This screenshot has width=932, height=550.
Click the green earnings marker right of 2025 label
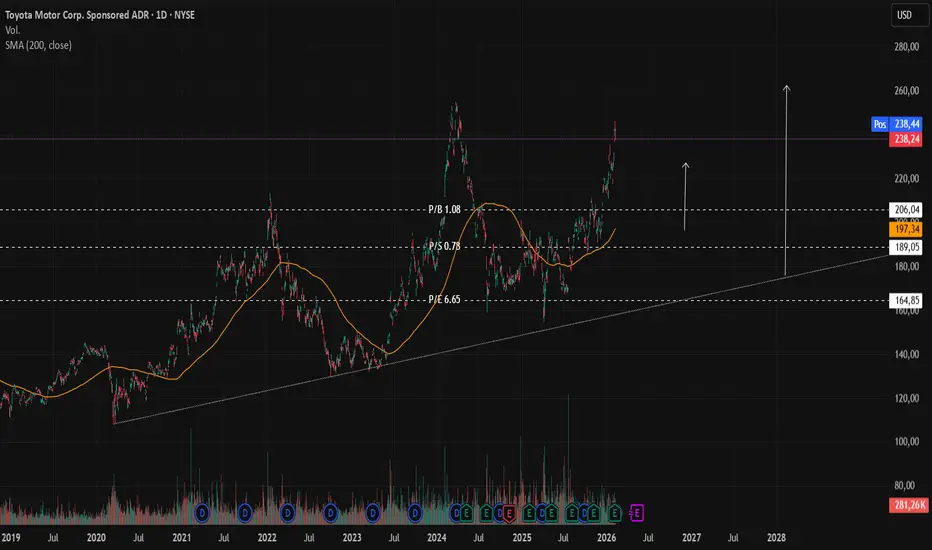tap(529, 513)
